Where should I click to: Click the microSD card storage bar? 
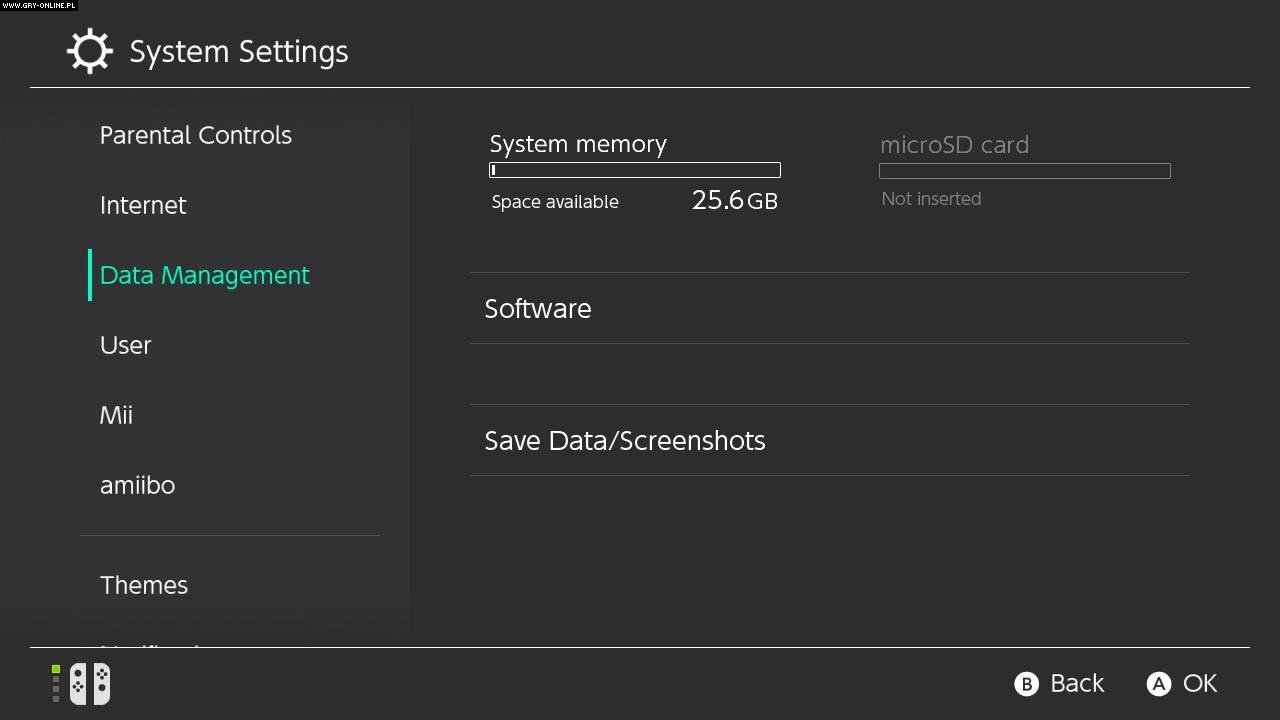pyautogui.click(x=1024, y=171)
